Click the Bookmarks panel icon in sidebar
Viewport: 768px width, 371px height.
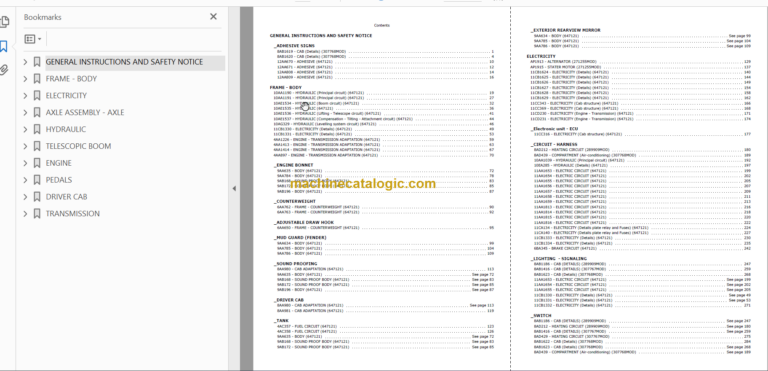[4, 47]
